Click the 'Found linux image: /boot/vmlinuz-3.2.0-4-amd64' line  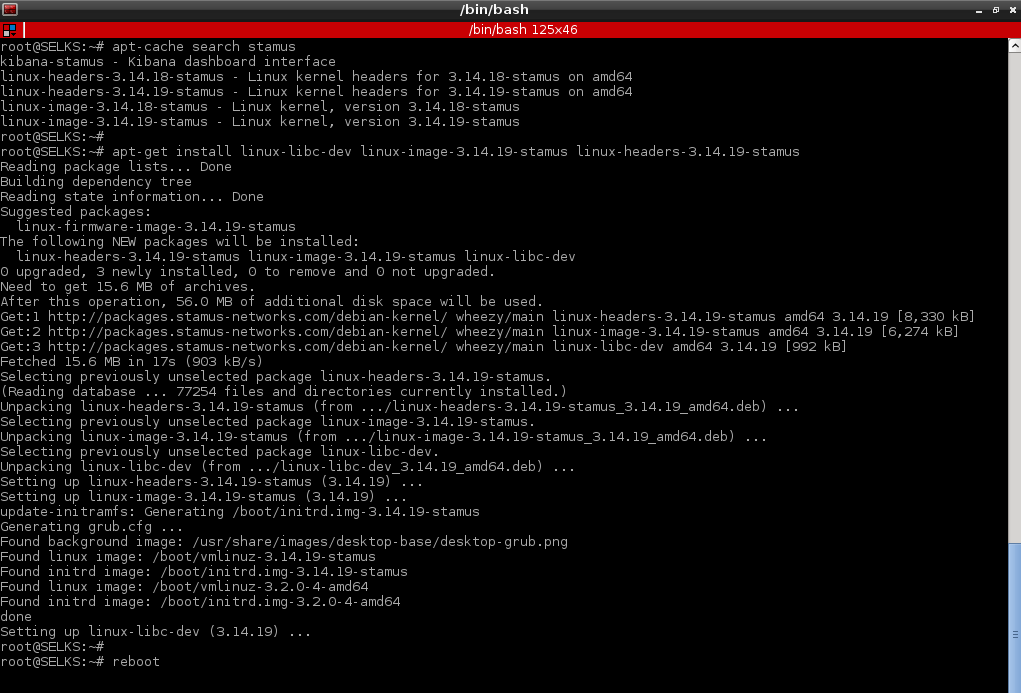pos(184,586)
